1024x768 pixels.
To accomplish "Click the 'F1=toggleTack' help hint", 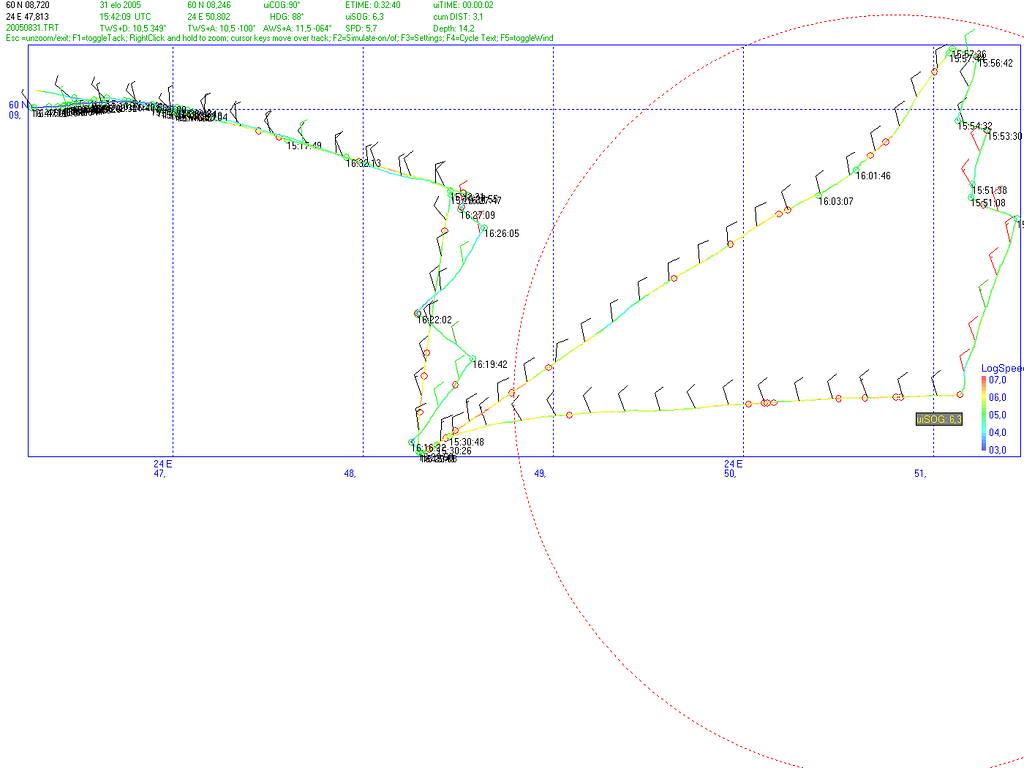I will tap(99, 38).
